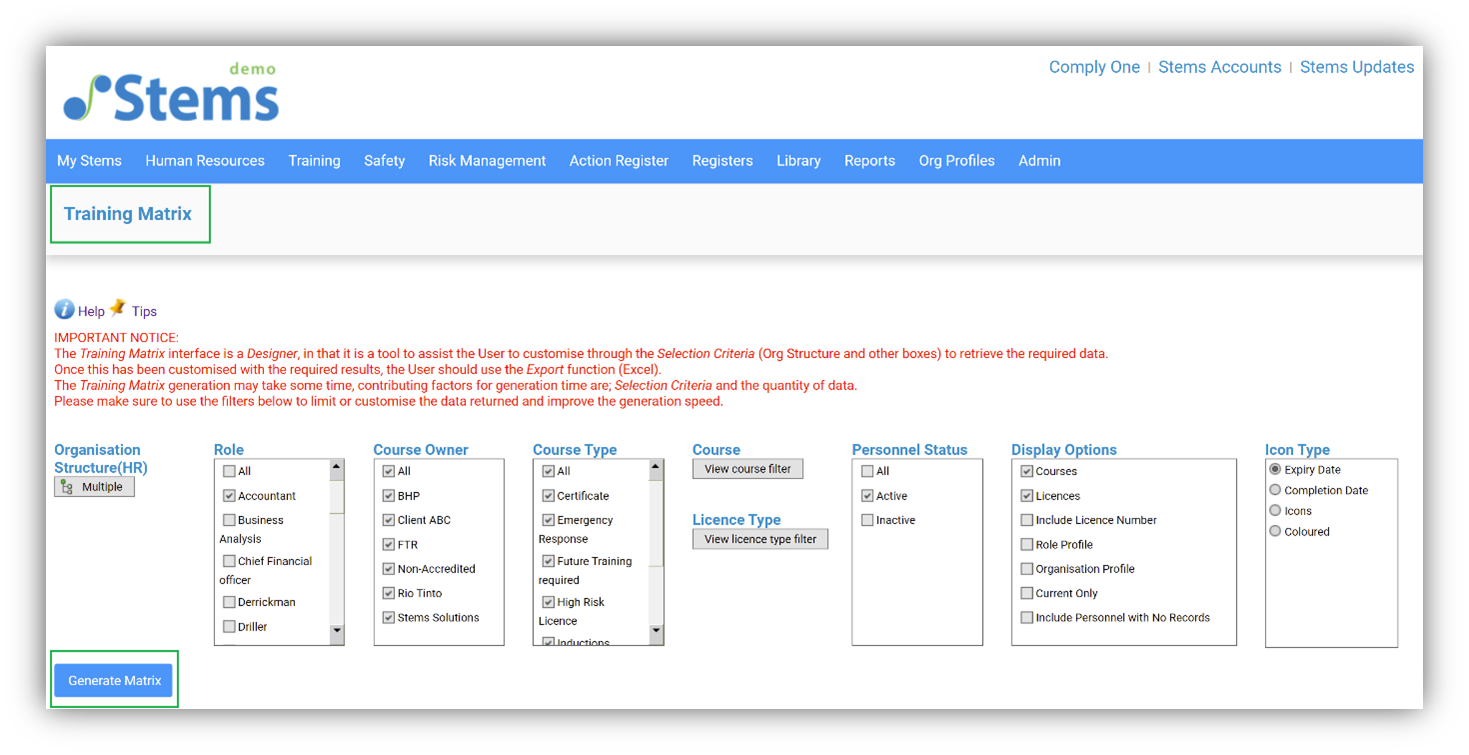Uncheck the Emergency Response course type checkbox

click(x=548, y=520)
